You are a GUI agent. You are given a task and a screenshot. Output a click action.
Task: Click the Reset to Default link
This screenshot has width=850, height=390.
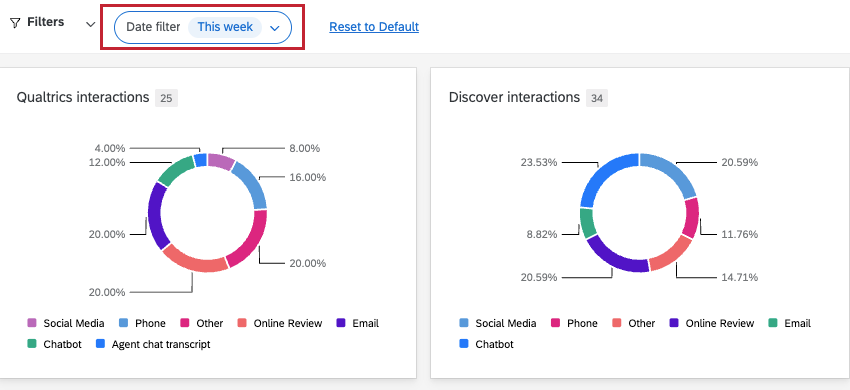374,27
